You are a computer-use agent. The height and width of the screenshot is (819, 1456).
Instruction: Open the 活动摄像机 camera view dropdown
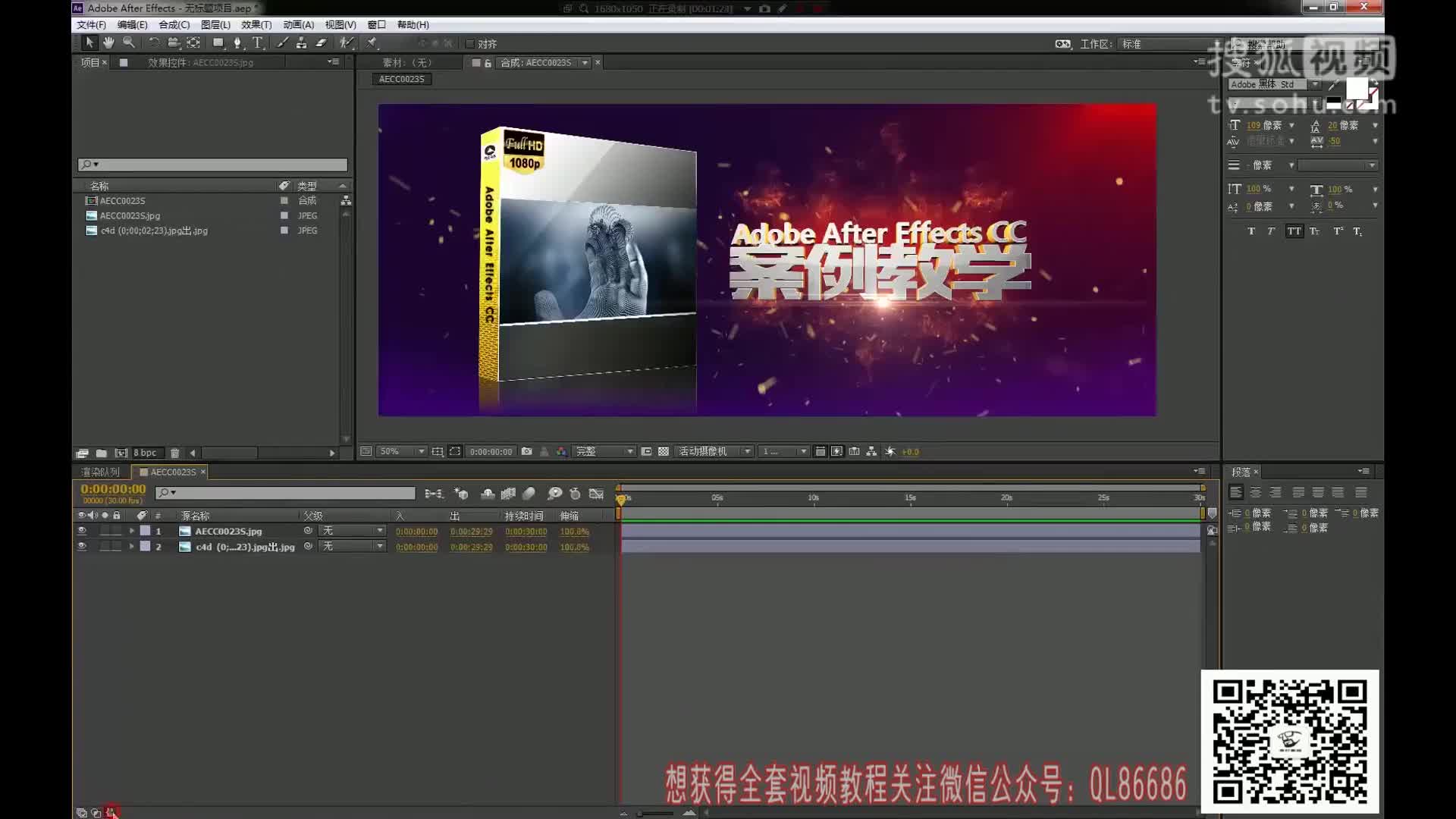(x=714, y=451)
